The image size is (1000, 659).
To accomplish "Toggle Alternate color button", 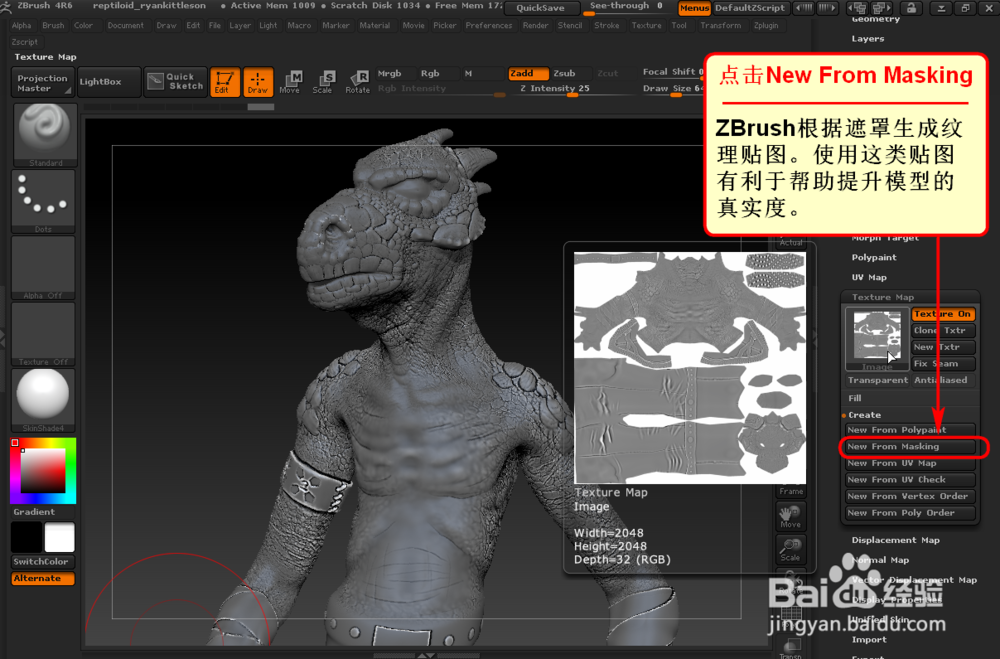I will point(43,579).
